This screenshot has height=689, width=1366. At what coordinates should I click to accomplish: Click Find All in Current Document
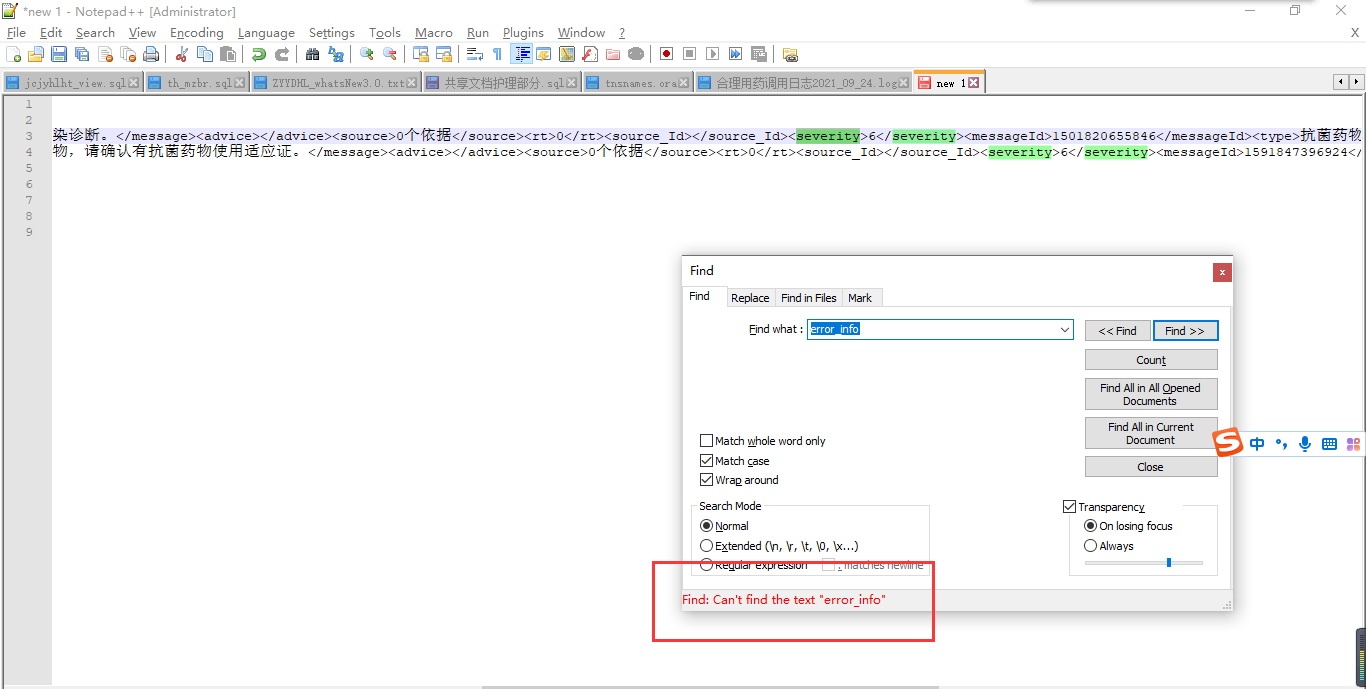click(1151, 433)
